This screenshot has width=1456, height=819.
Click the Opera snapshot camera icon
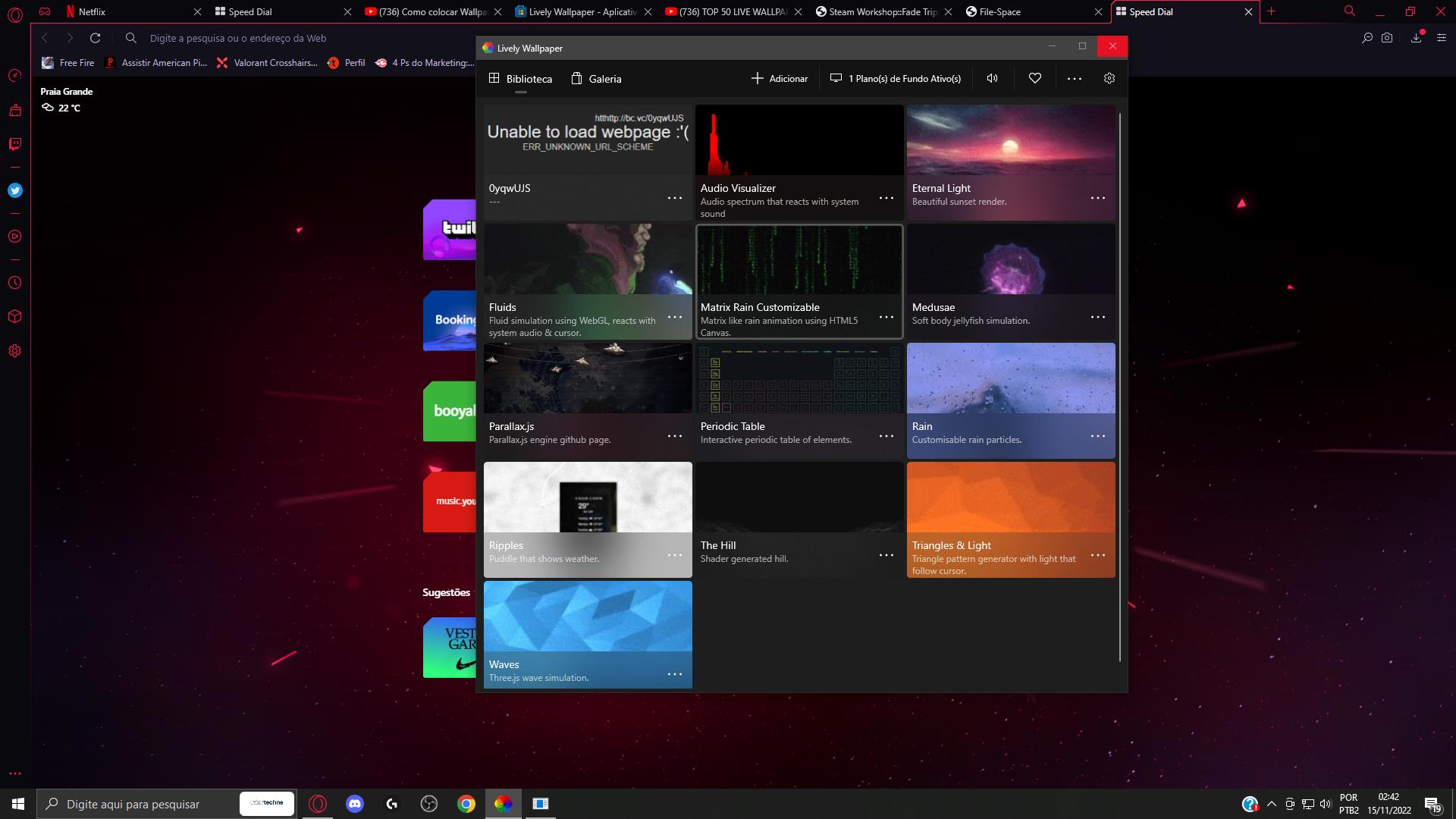tap(1387, 38)
